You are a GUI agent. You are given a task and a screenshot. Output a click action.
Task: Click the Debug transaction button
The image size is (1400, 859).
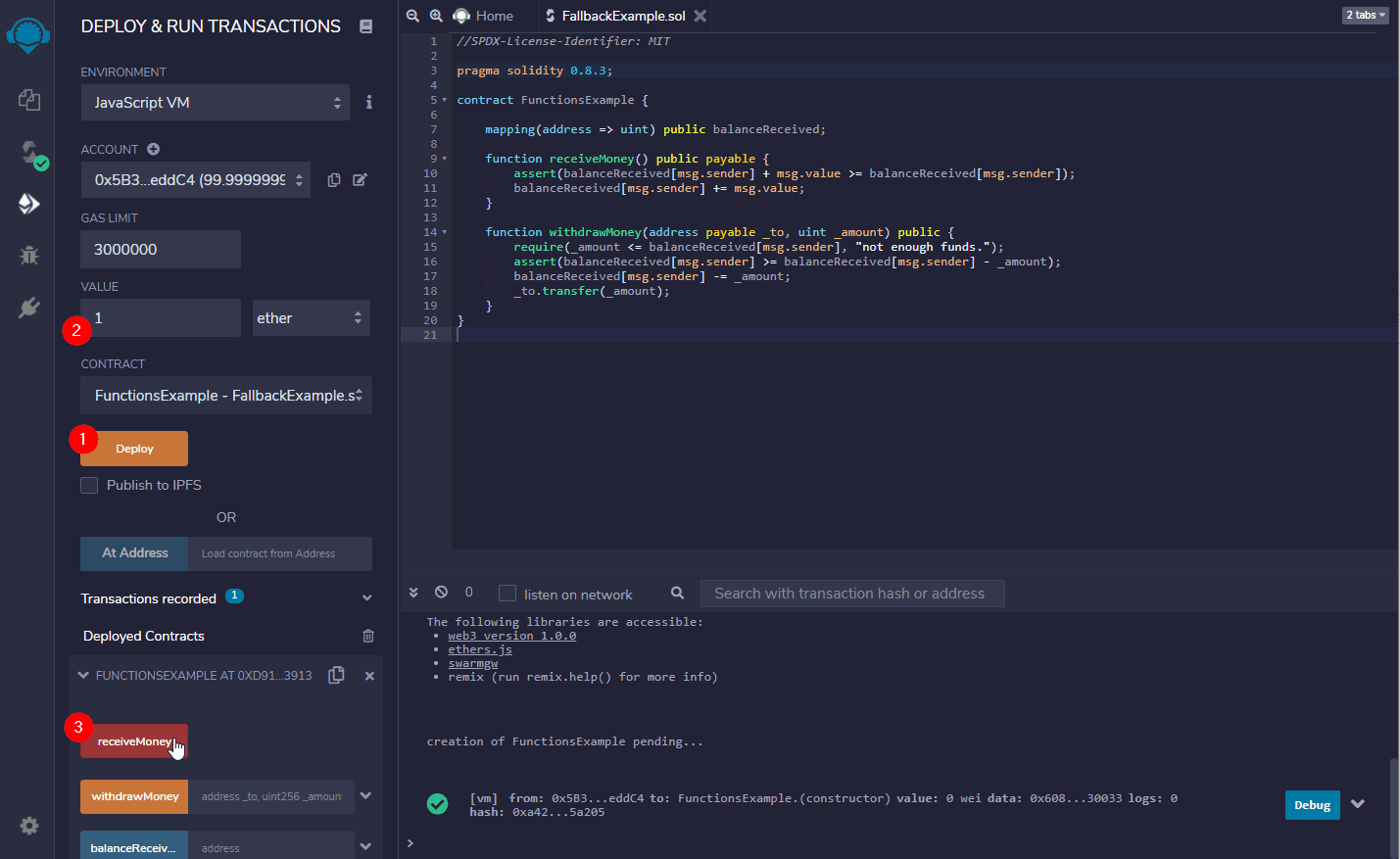point(1312,805)
